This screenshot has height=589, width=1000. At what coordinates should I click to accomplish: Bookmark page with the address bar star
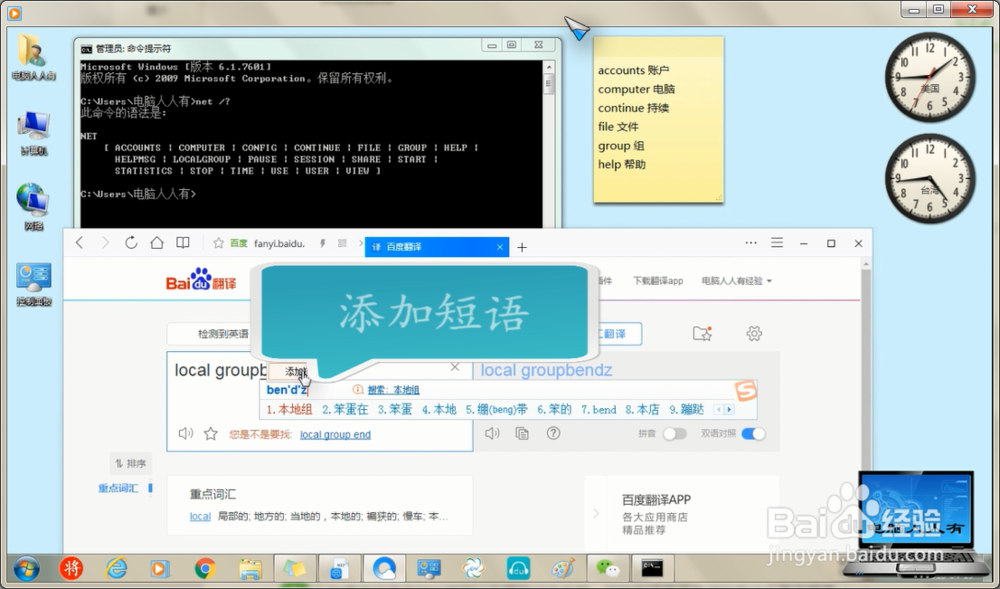click(218, 244)
